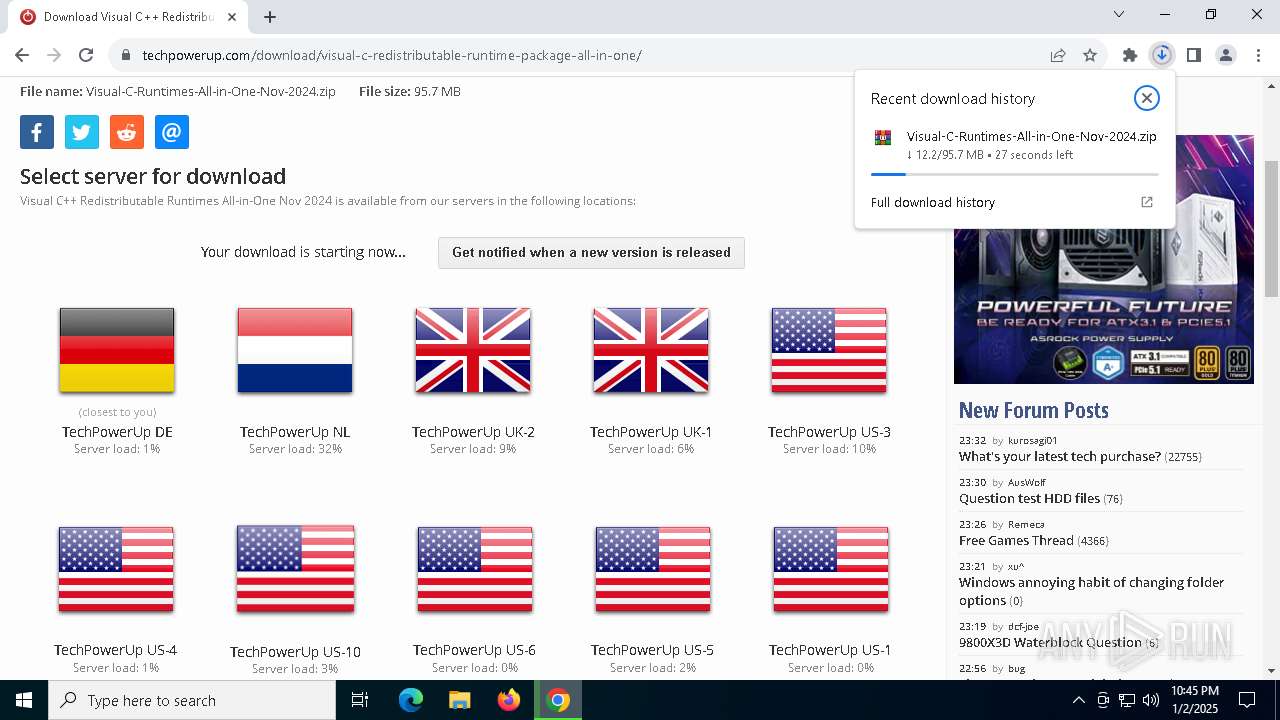Toggle the Chrome downloads icon
This screenshot has width=1280, height=720.
1161,55
